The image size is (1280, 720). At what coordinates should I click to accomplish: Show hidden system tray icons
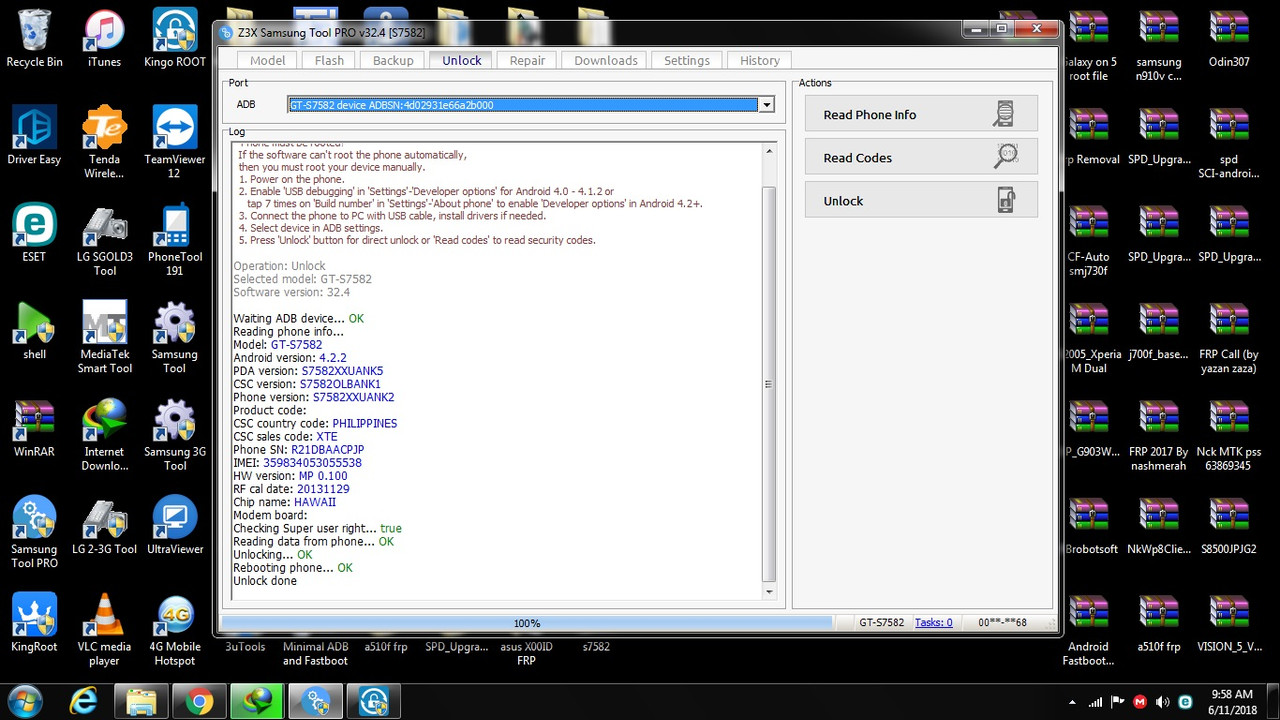point(1074,702)
